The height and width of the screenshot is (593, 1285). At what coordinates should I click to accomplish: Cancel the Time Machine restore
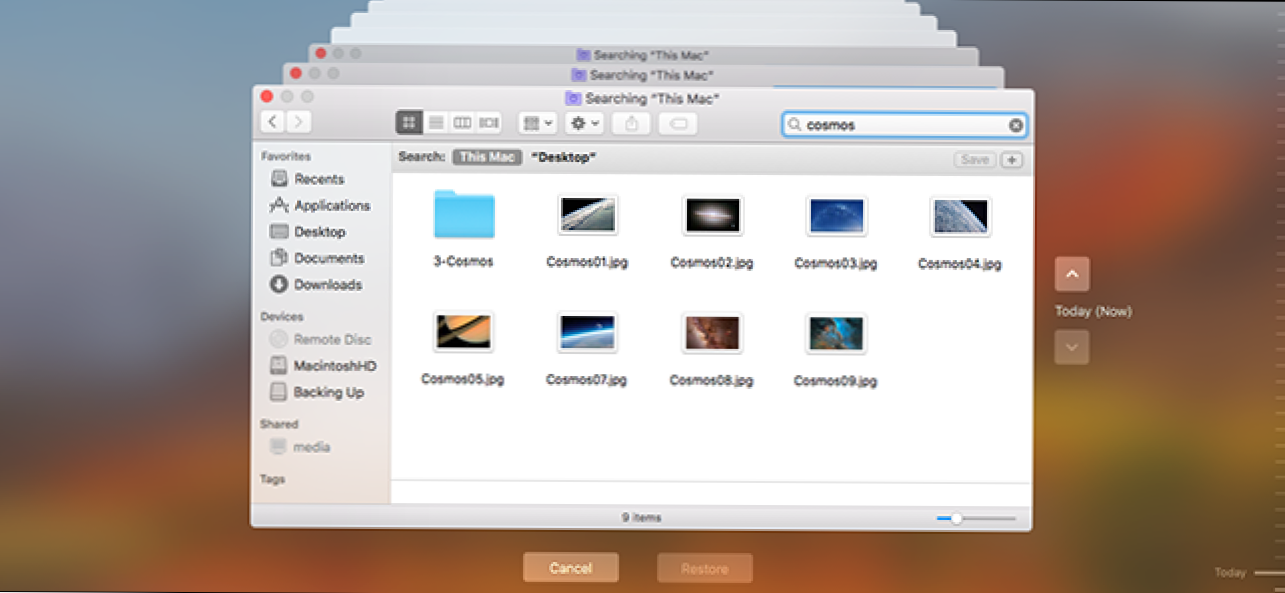570,568
